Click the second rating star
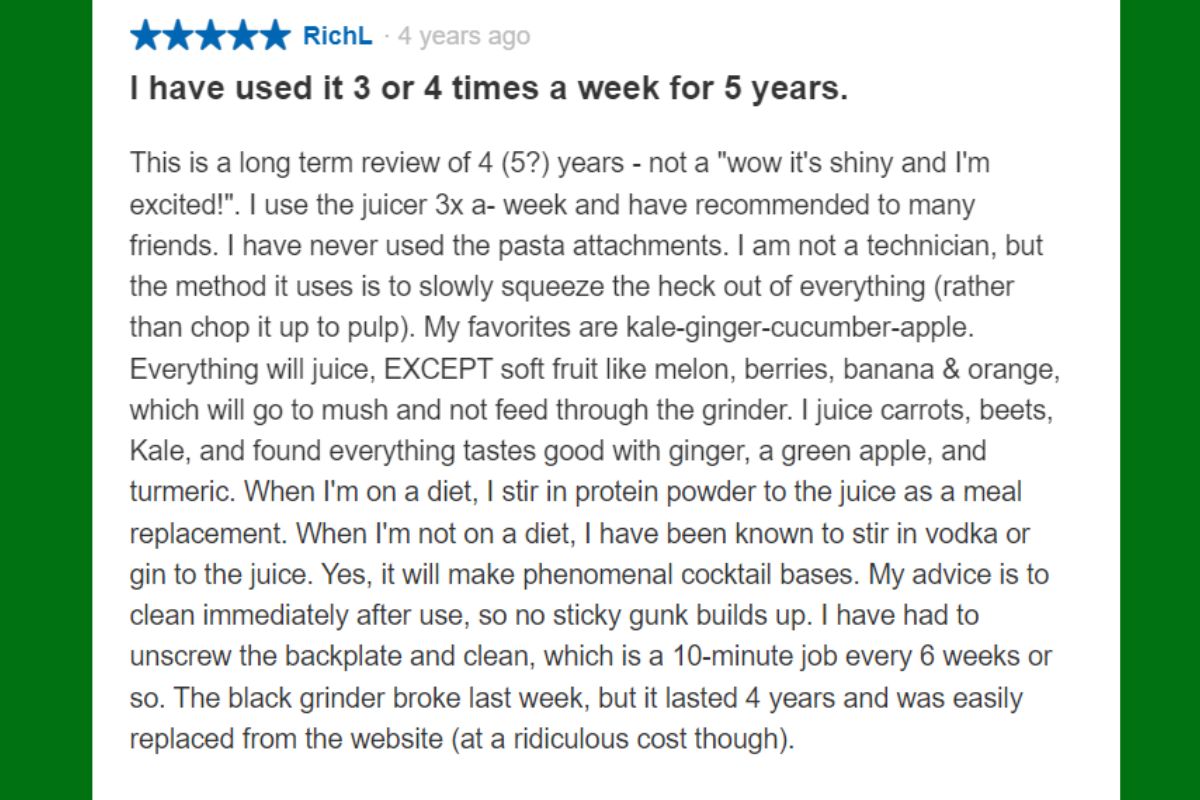The image size is (1200, 800). pyautogui.click(x=178, y=37)
